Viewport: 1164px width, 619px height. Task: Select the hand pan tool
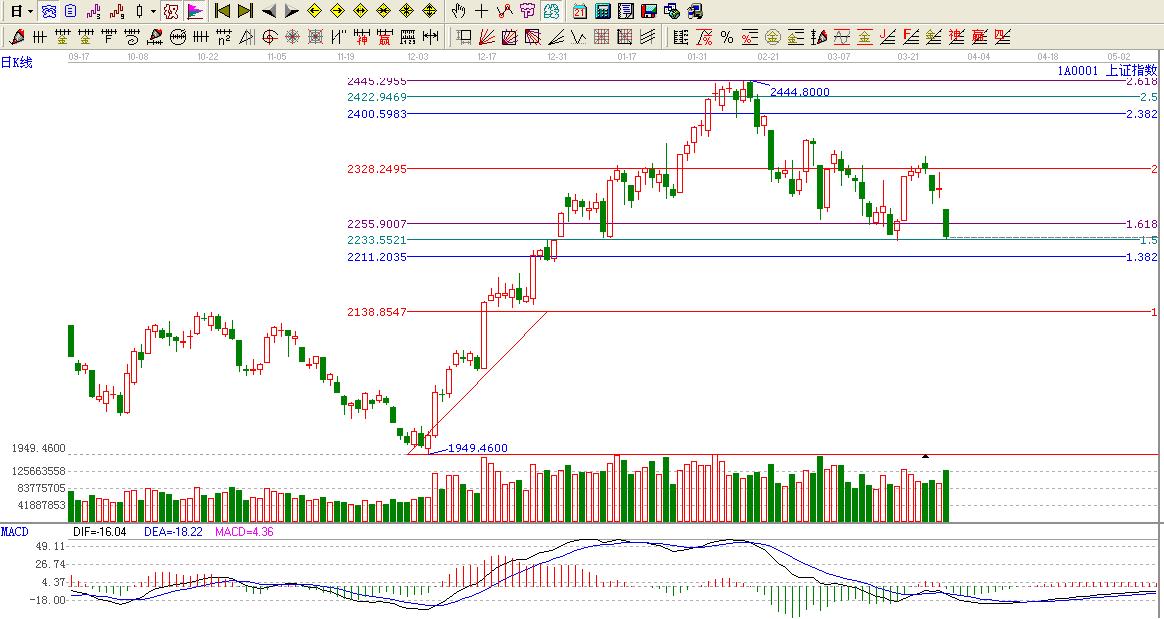pyautogui.click(x=458, y=12)
